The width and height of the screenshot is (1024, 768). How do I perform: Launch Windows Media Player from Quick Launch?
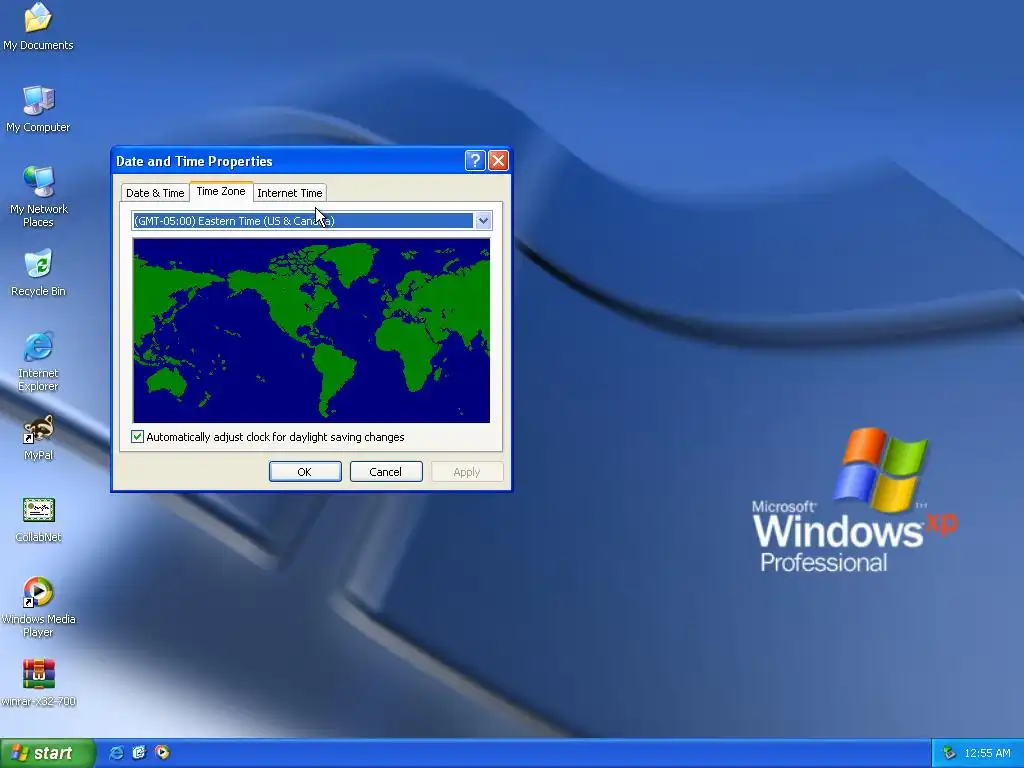(x=162, y=753)
